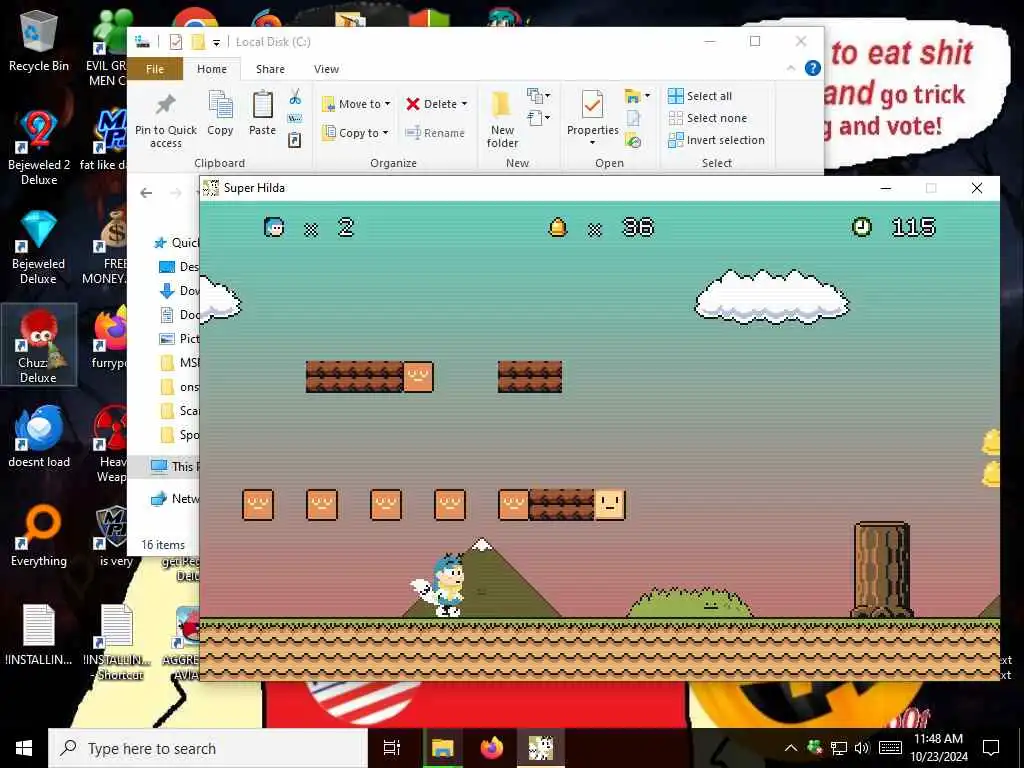Screen dimensions: 1024x768
Task: Click the network tray icon
Action: (x=839, y=748)
